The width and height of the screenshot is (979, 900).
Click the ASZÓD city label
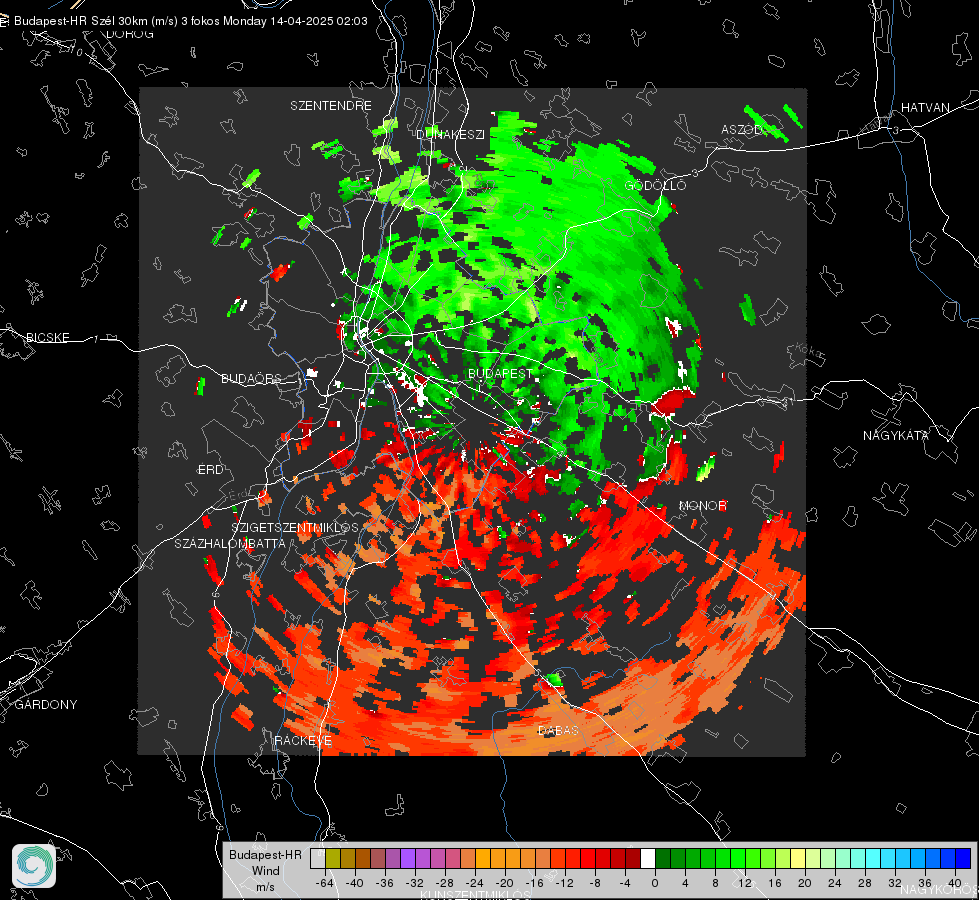click(x=742, y=129)
